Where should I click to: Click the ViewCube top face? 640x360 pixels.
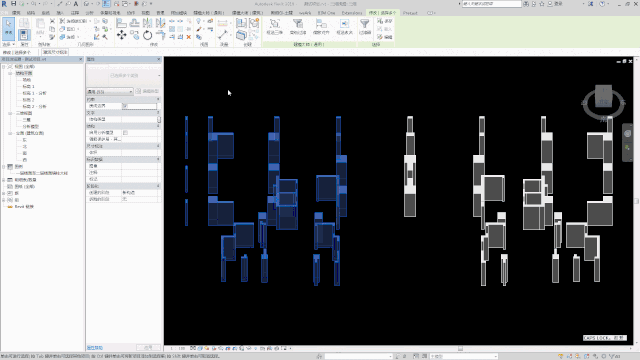pos(603,95)
